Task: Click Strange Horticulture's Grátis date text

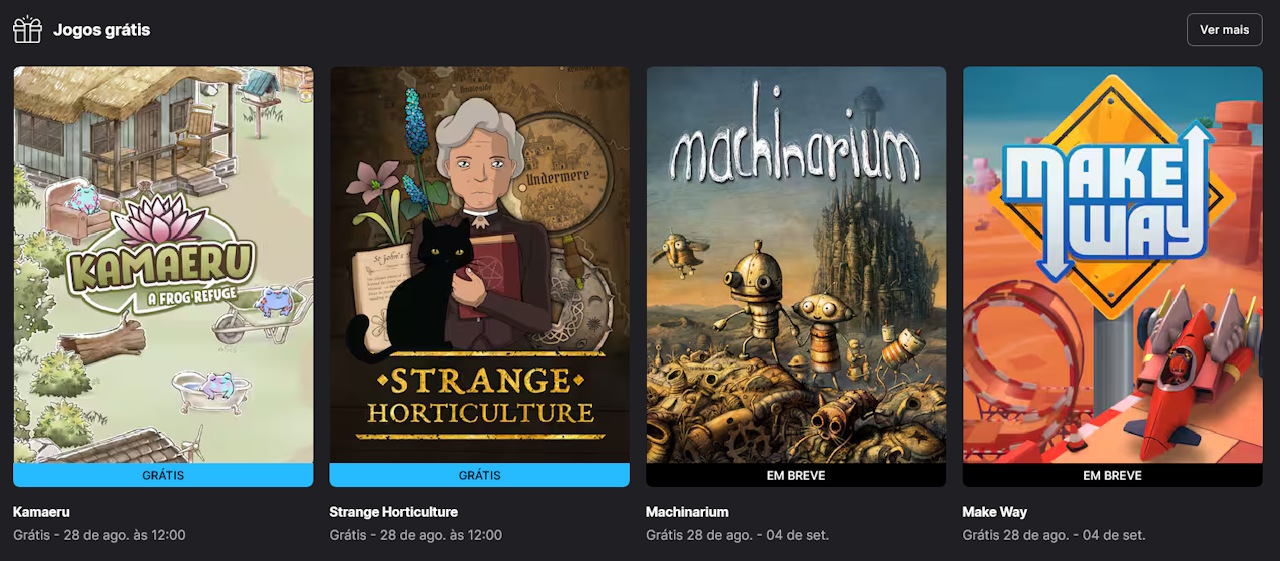Action: click(416, 535)
